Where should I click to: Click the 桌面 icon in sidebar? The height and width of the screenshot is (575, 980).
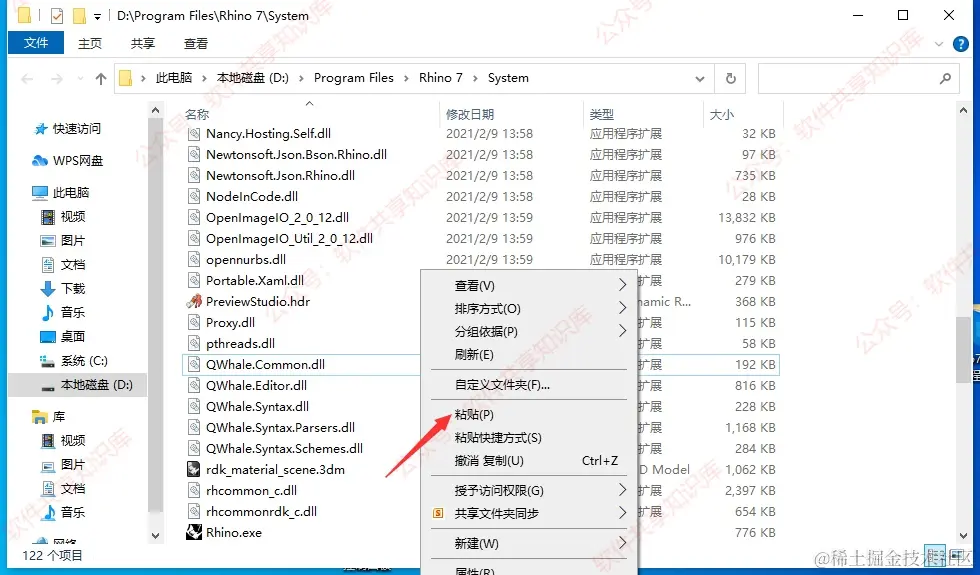click(48, 337)
